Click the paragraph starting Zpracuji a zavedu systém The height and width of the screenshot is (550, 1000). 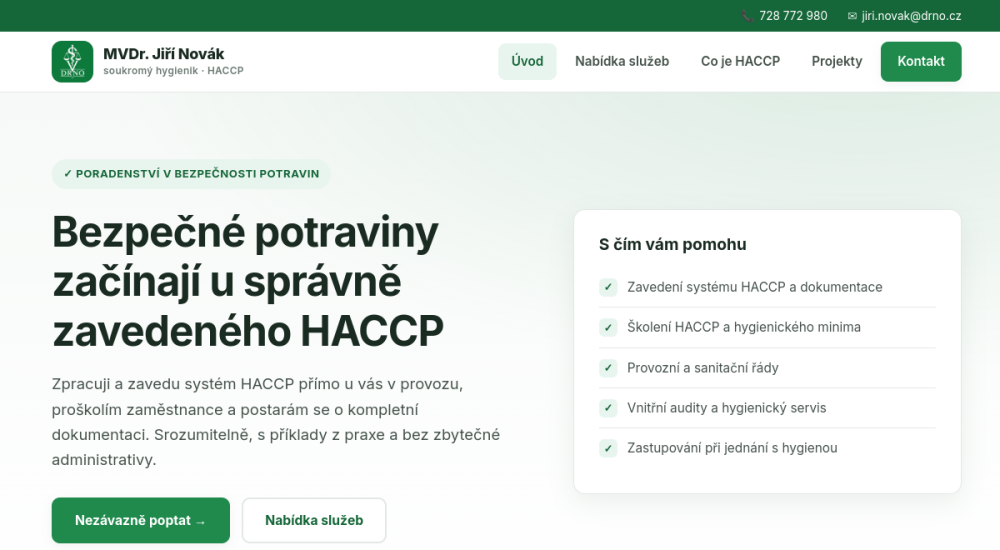(x=276, y=422)
